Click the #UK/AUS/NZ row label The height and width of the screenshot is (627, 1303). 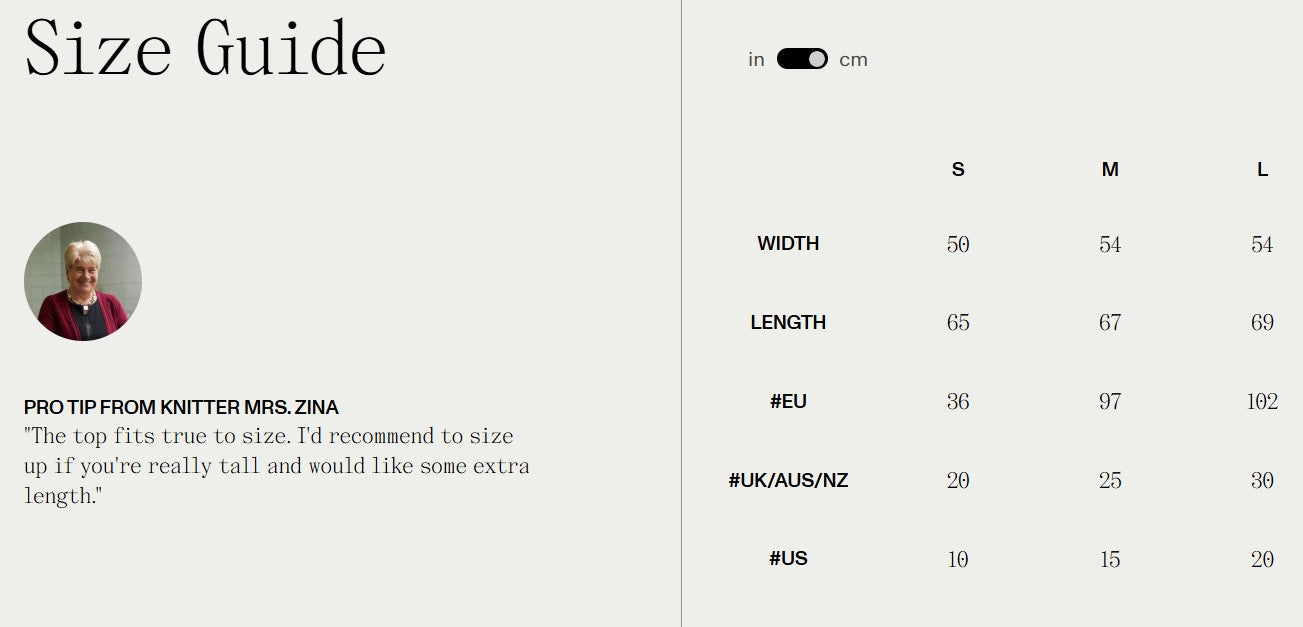tap(788, 480)
